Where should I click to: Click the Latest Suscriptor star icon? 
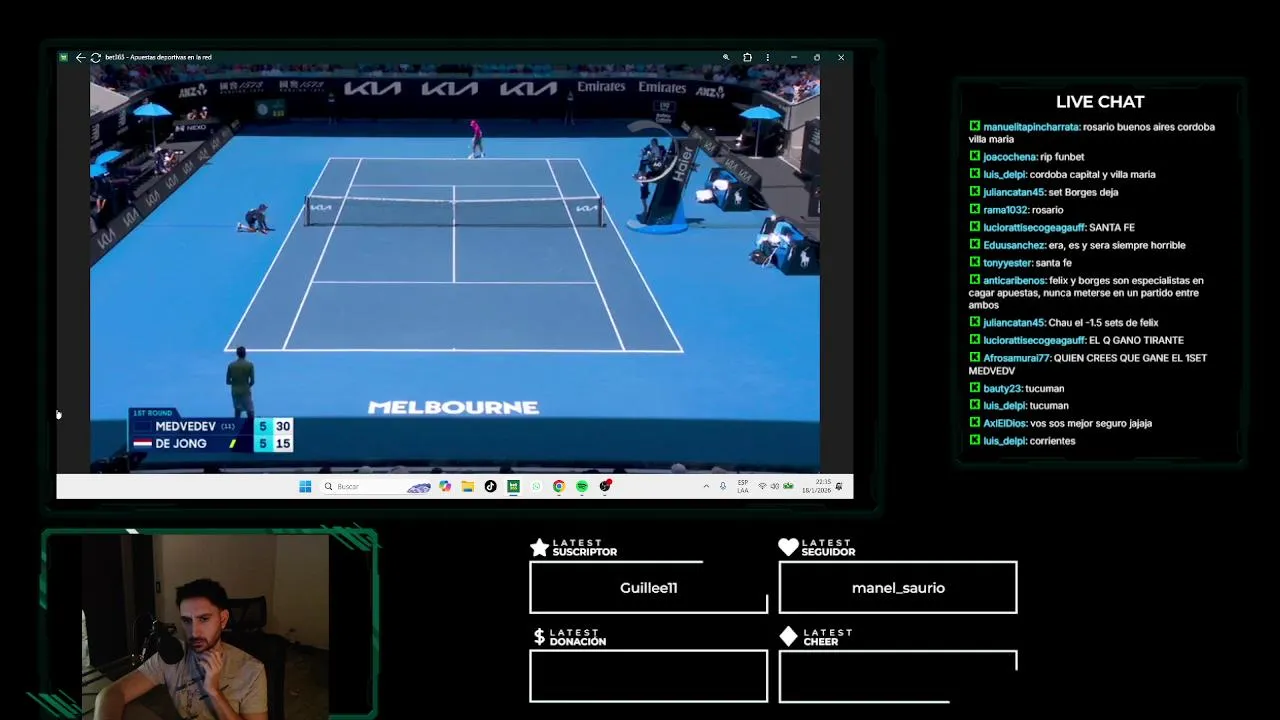point(539,547)
